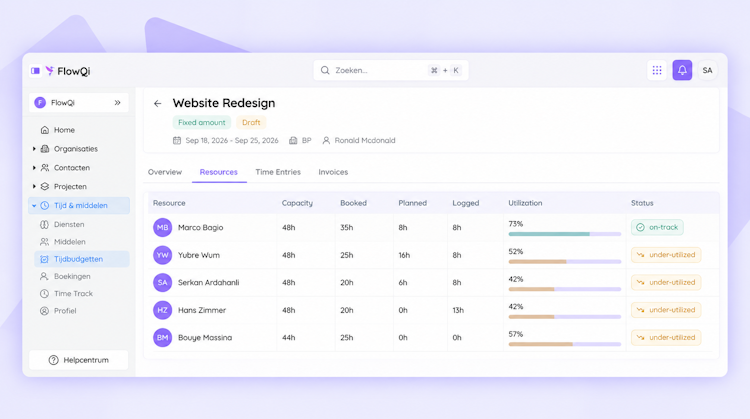Click the on-track status badge
This screenshot has height=419, width=750.
[657, 227]
